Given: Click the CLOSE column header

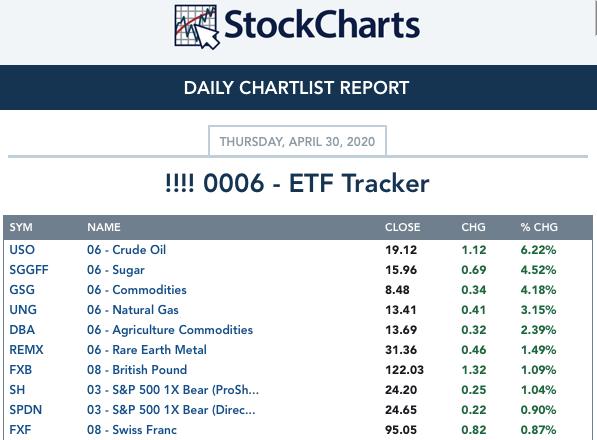Looking at the screenshot, I should click(402, 227).
